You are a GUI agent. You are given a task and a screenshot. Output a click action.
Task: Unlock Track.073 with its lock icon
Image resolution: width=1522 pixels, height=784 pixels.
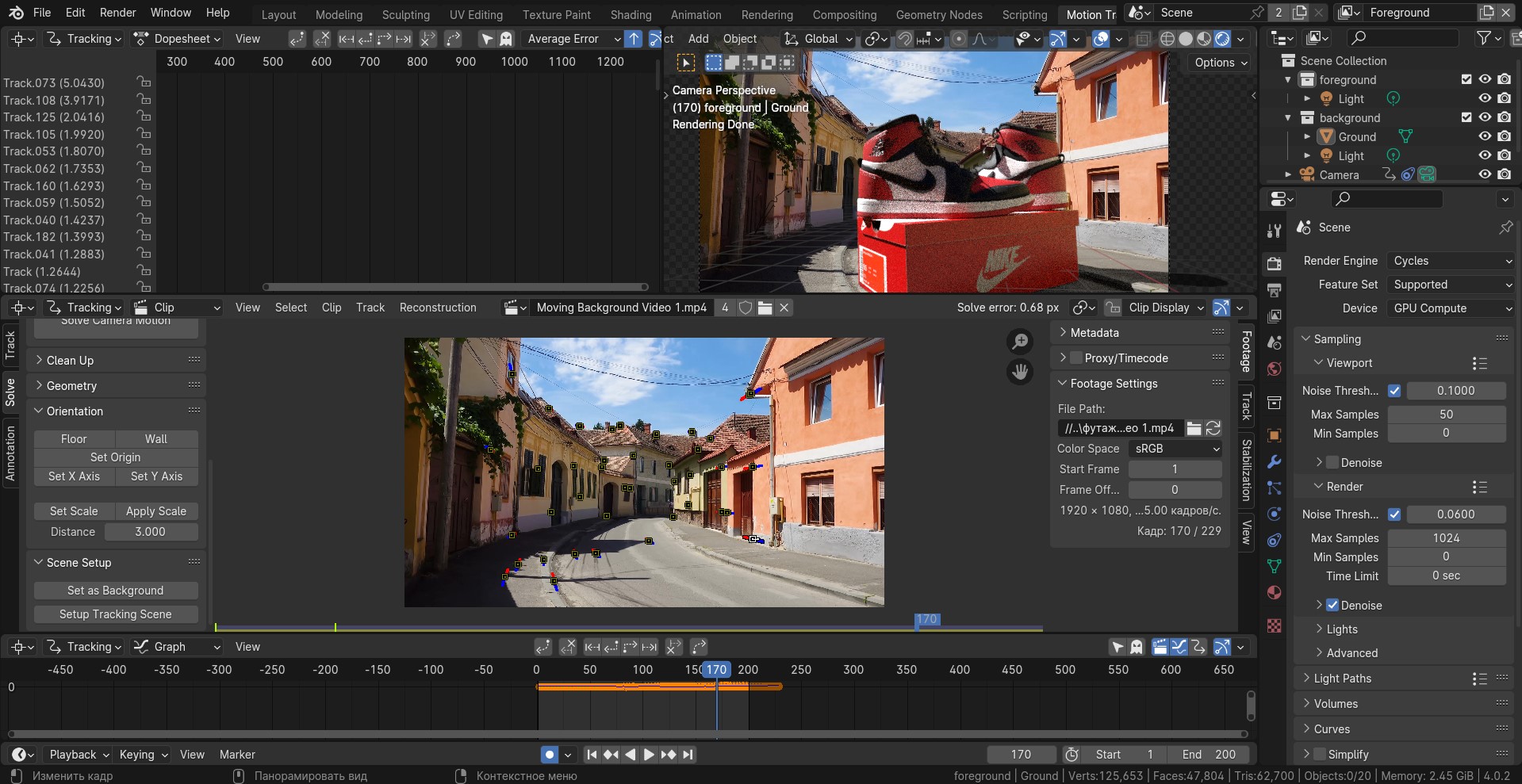pyautogui.click(x=144, y=82)
